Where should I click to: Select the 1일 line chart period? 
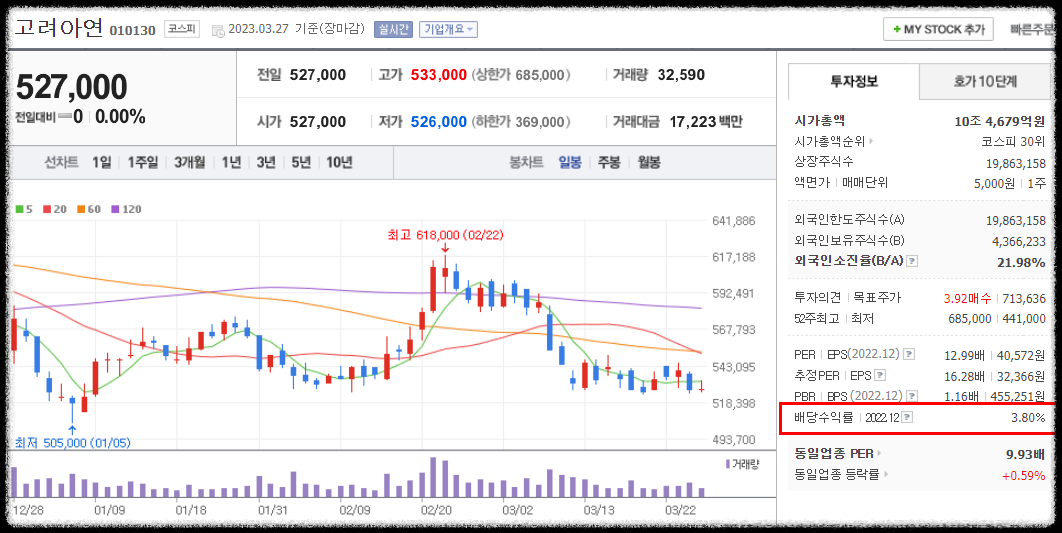[102, 163]
